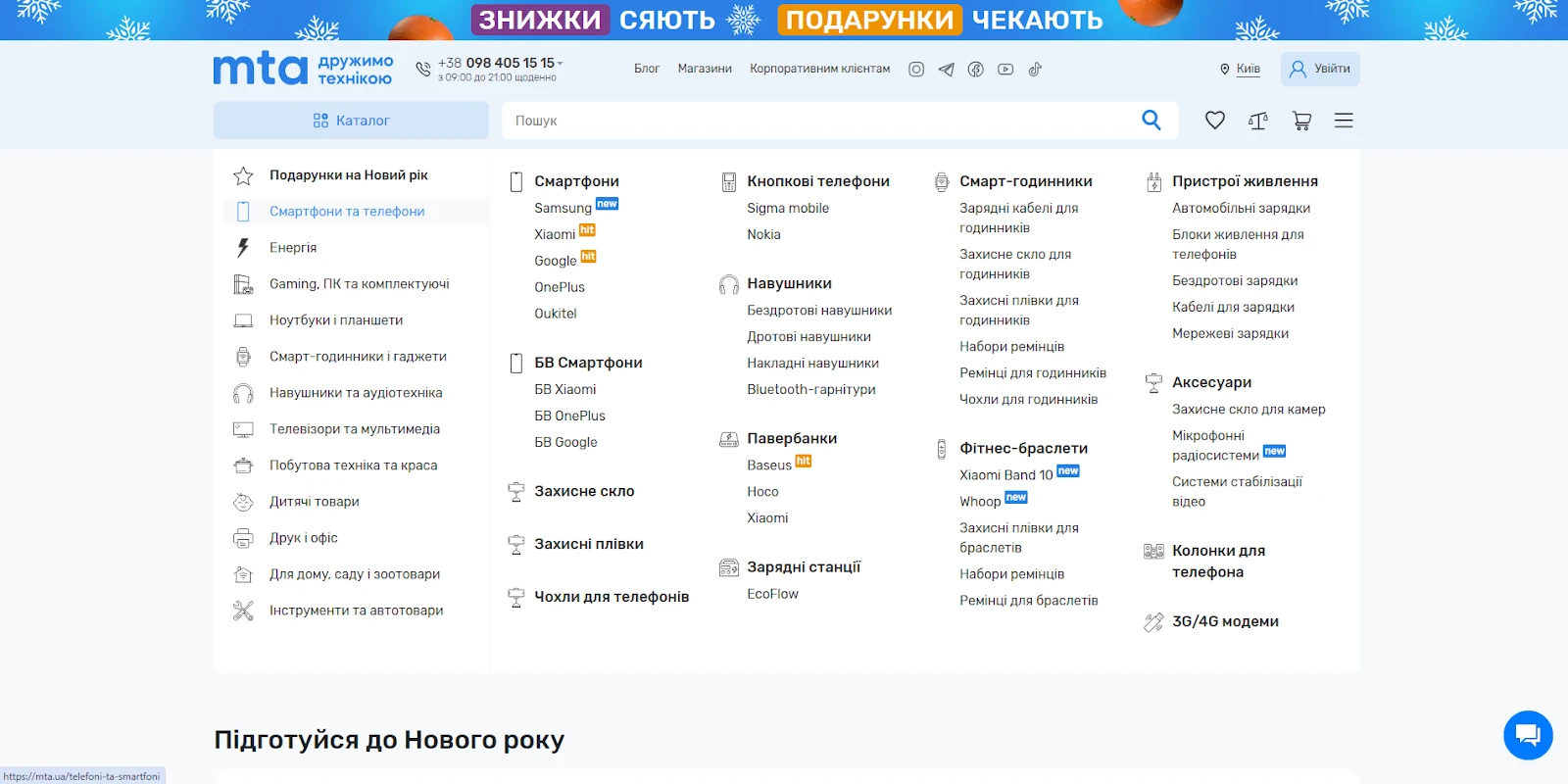
Task: Open Xiaomi Band 10 link
Action: click(x=1006, y=475)
